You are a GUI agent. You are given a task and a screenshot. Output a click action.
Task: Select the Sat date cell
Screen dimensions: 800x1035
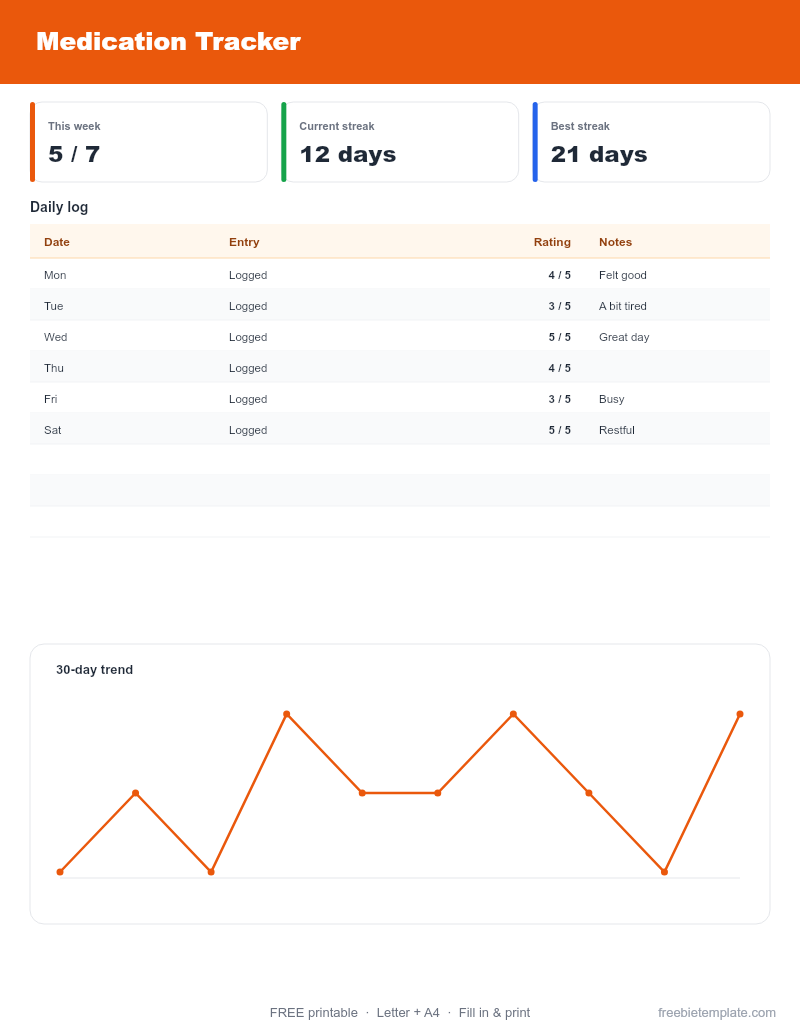point(53,430)
